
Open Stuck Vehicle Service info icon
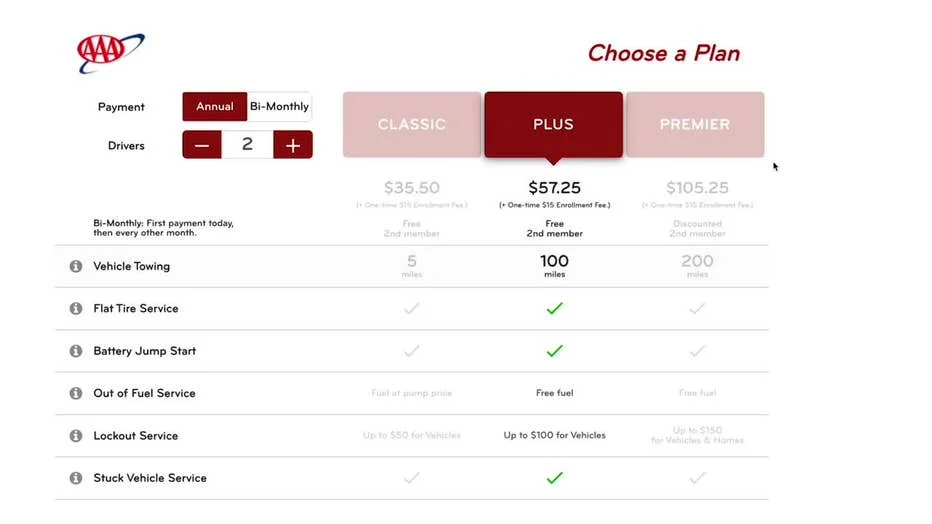point(76,478)
